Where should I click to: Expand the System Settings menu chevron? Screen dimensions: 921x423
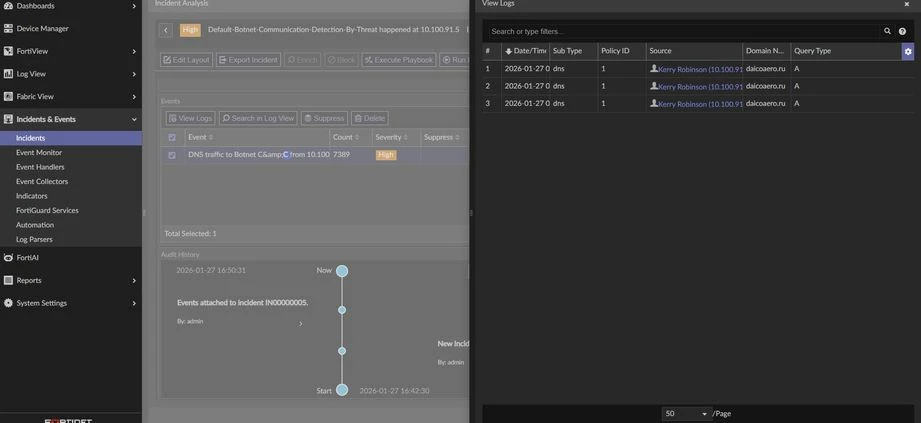pyautogui.click(x=134, y=303)
